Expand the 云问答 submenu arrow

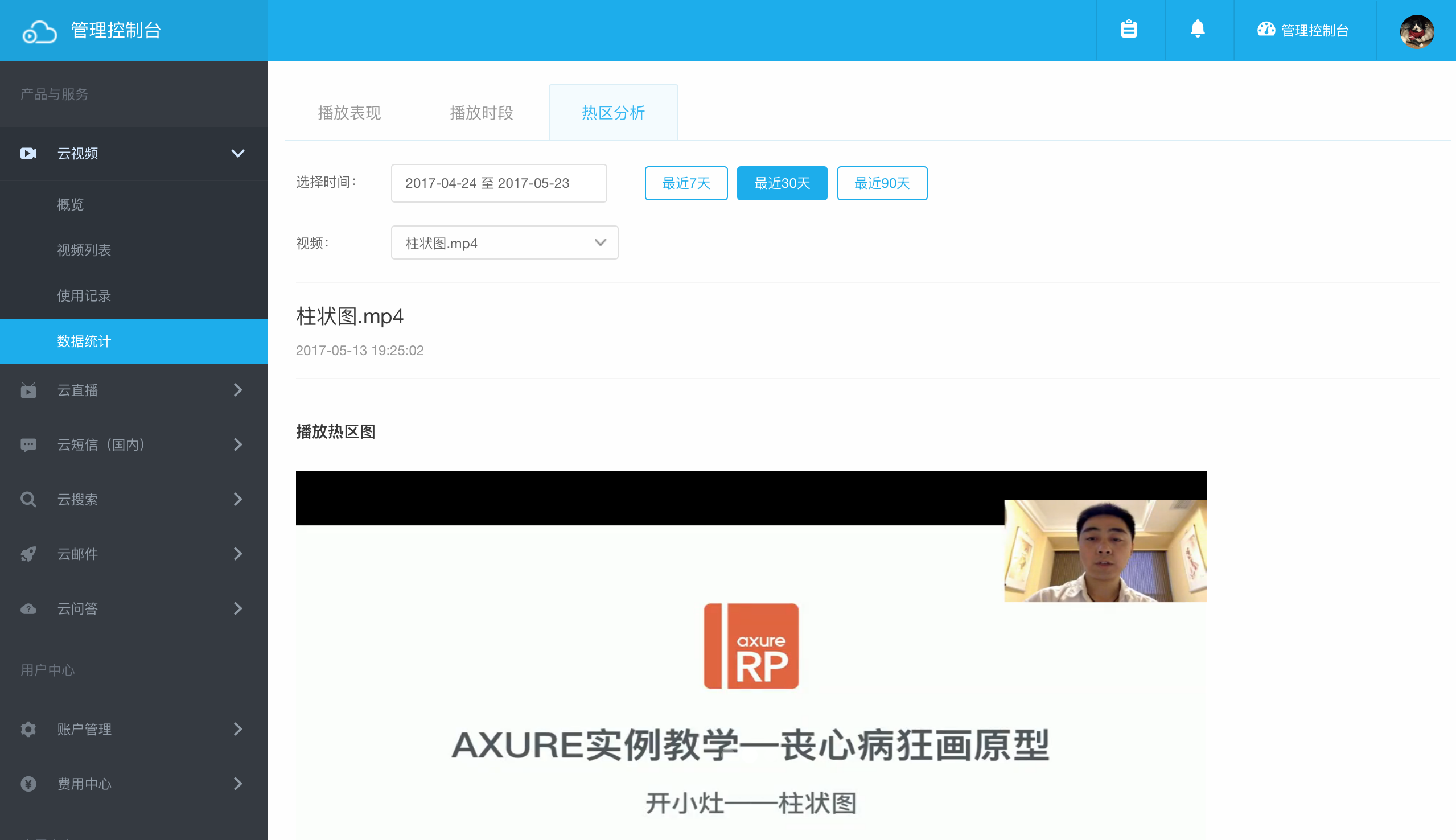[x=238, y=608]
